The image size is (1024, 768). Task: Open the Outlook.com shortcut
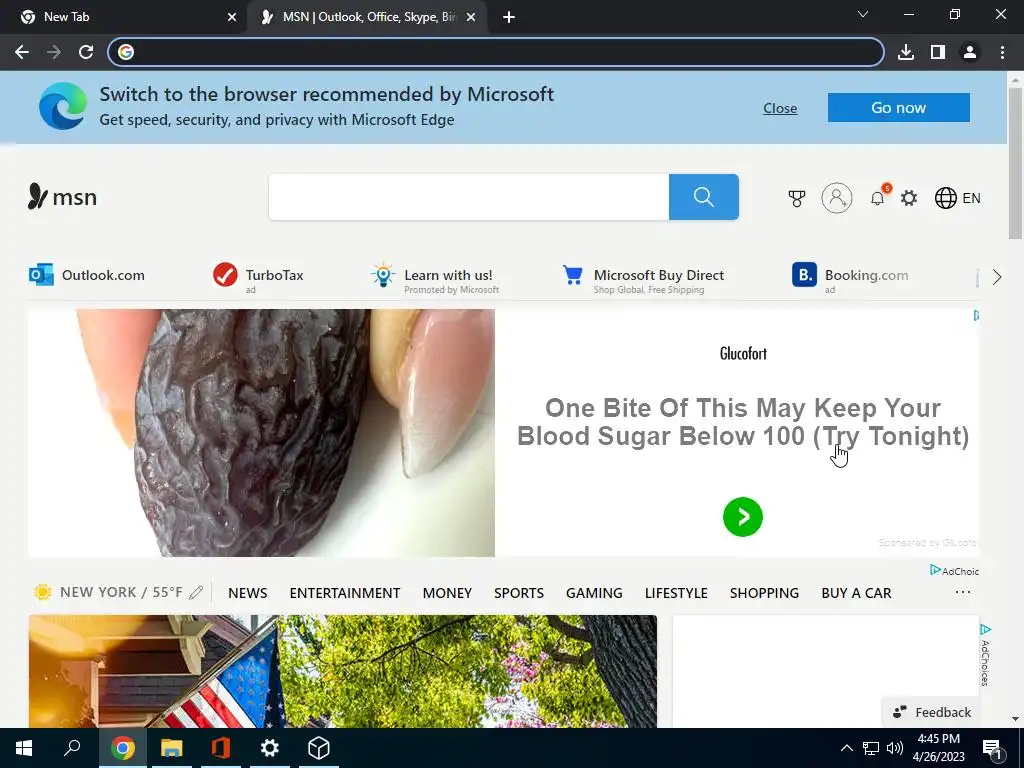click(87, 275)
